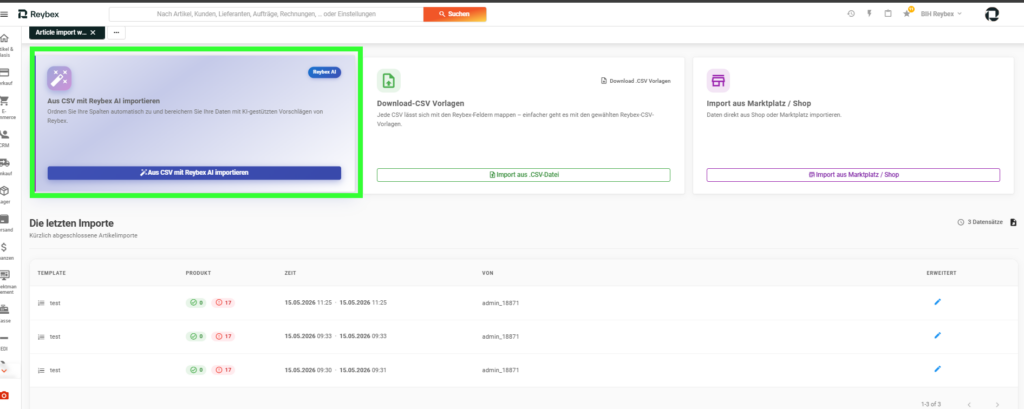The image size is (1024, 409).
Task: Expand the BIH Reybex account dropdown
Action: click(941, 14)
